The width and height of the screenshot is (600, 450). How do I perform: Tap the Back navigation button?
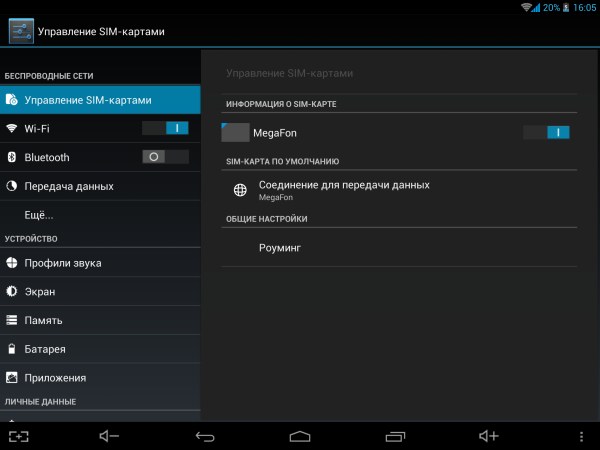tap(205, 436)
